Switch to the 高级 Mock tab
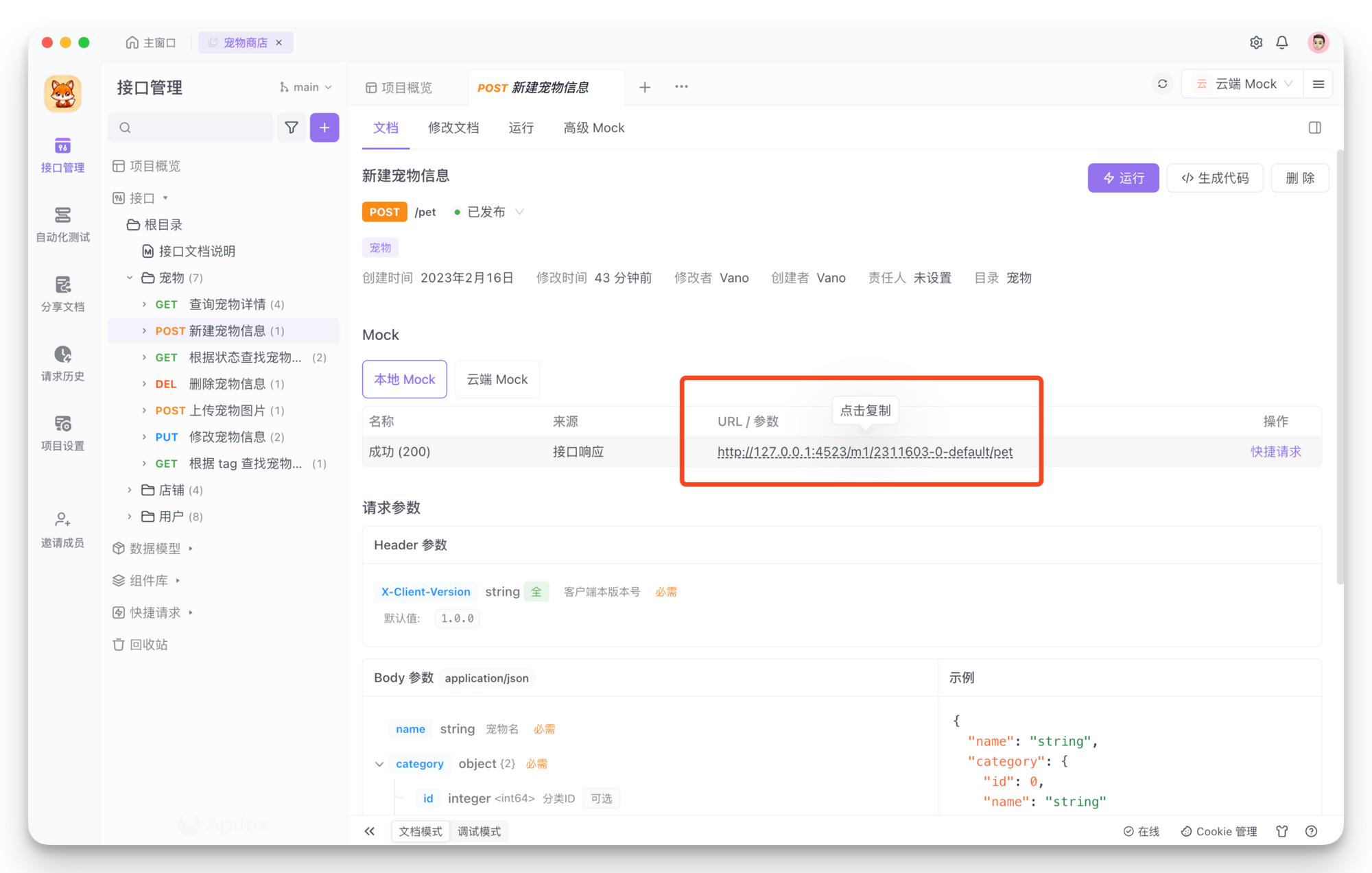Viewport: 1372px width, 873px height. 594,128
